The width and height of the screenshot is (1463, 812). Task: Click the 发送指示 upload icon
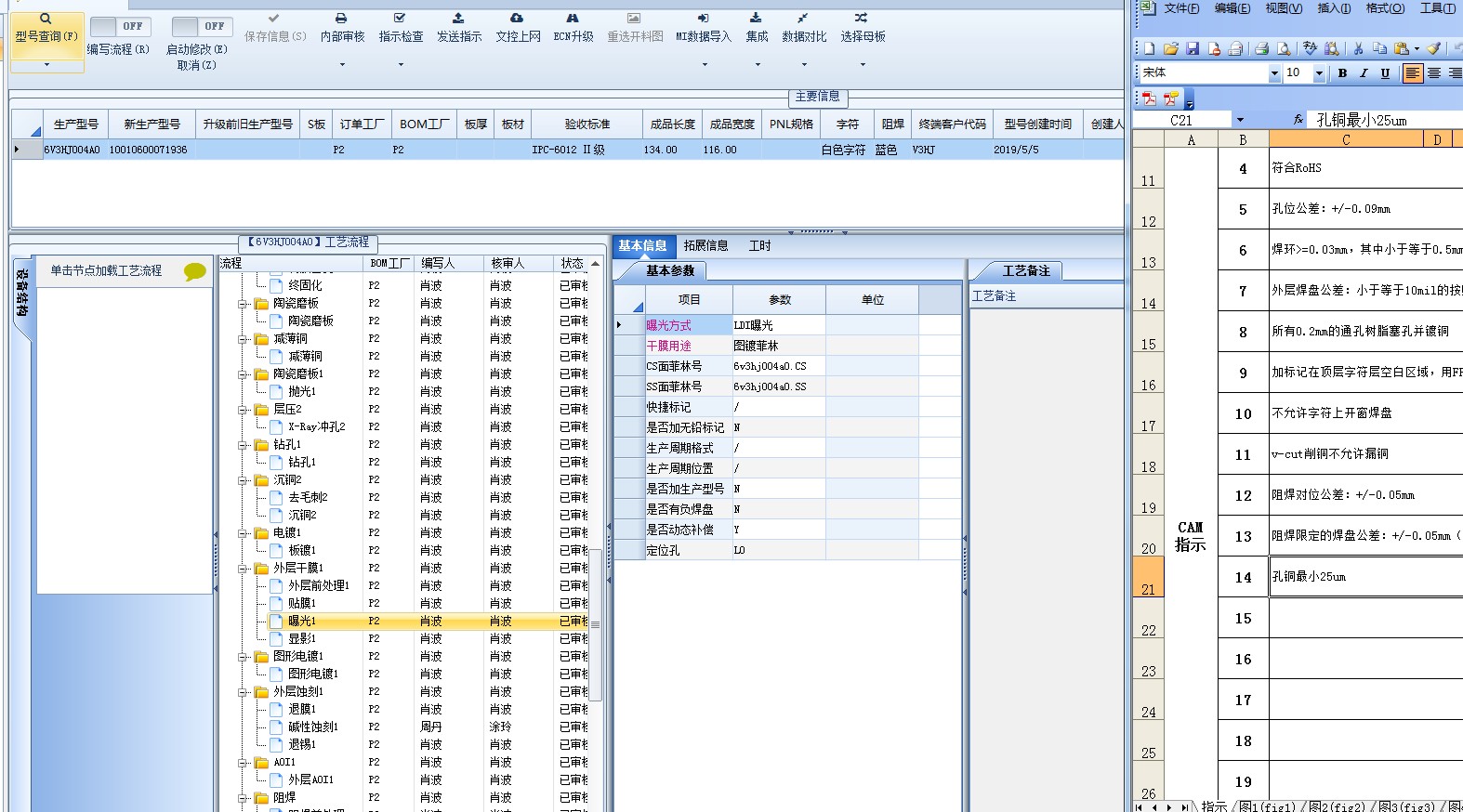[458, 18]
